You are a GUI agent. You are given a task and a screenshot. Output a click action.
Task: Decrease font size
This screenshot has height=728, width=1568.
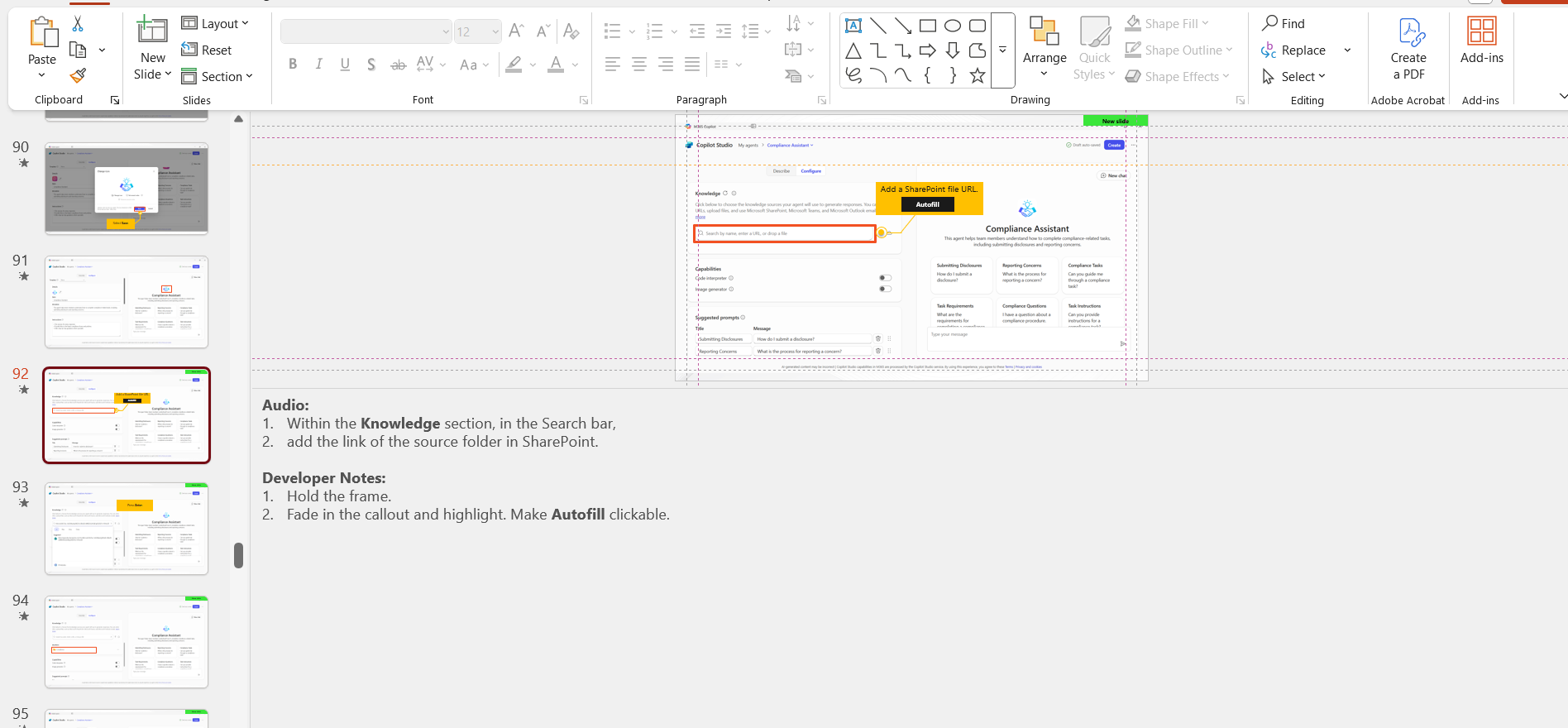point(543,31)
